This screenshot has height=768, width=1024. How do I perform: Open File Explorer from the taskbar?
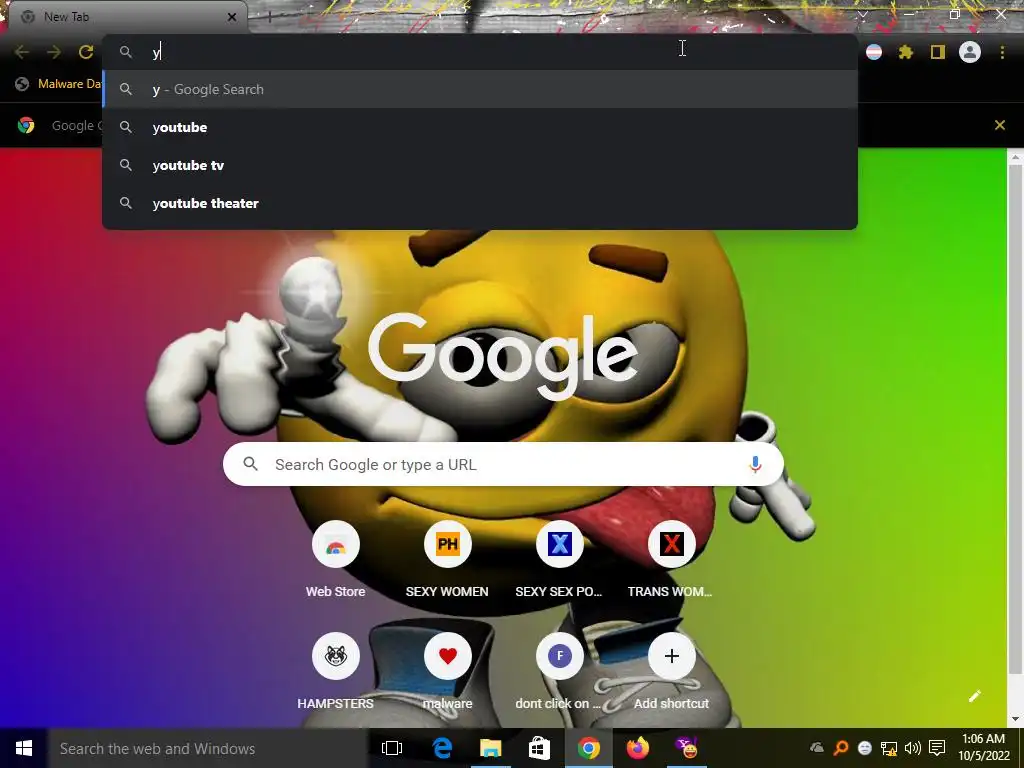coord(490,748)
